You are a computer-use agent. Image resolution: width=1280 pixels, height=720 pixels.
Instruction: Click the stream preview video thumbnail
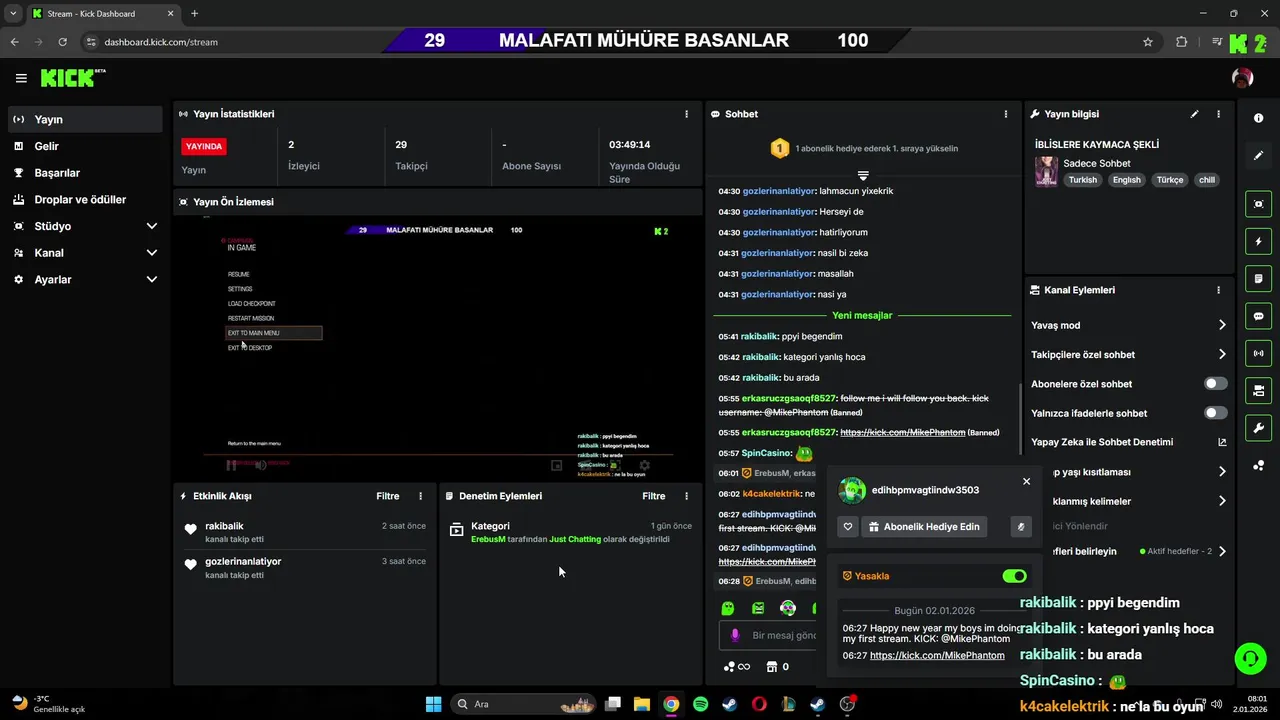click(x=437, y=348)
